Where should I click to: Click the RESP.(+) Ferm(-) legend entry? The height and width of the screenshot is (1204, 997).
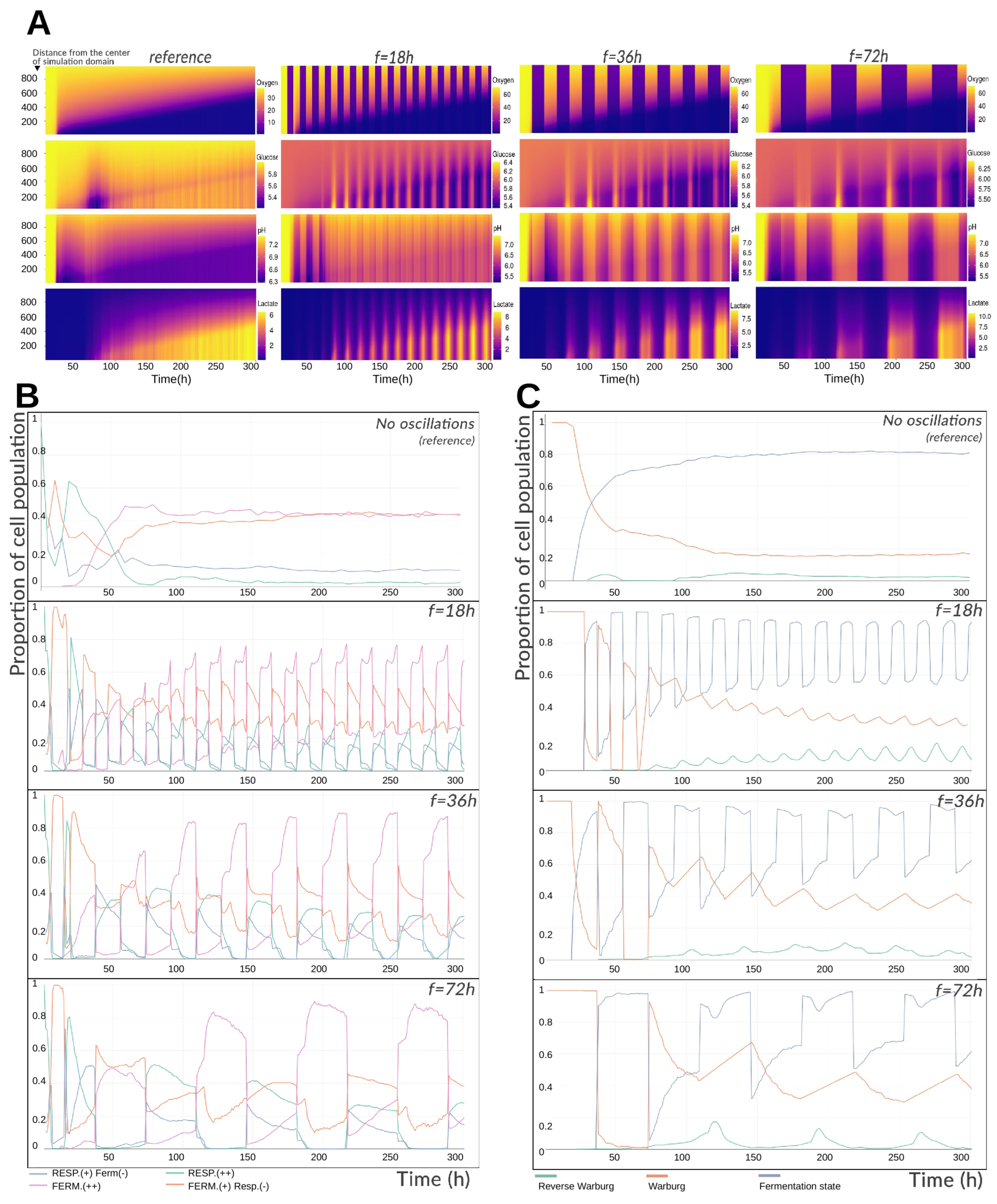tap(89, 1174)
